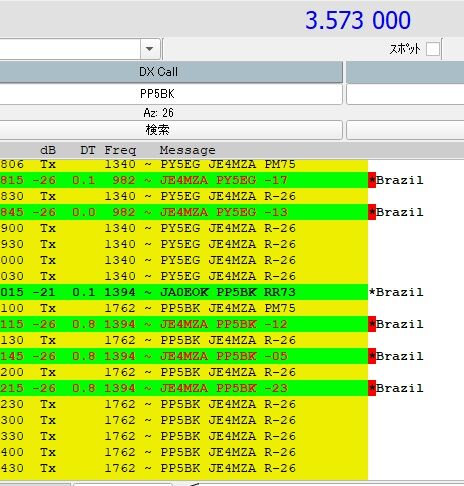464x486 pixels.
Task: Click the Brazil label on row 115
Action: coord(400,324)
